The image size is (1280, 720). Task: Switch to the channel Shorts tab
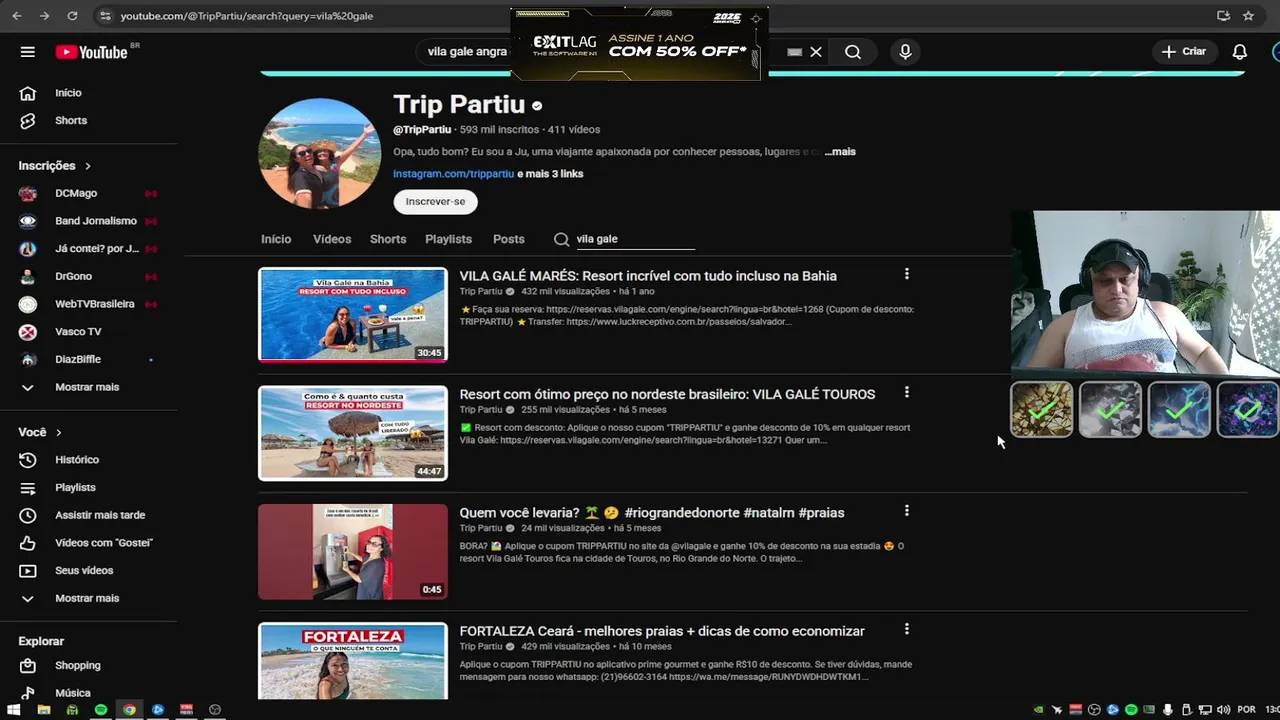point(388,239)
